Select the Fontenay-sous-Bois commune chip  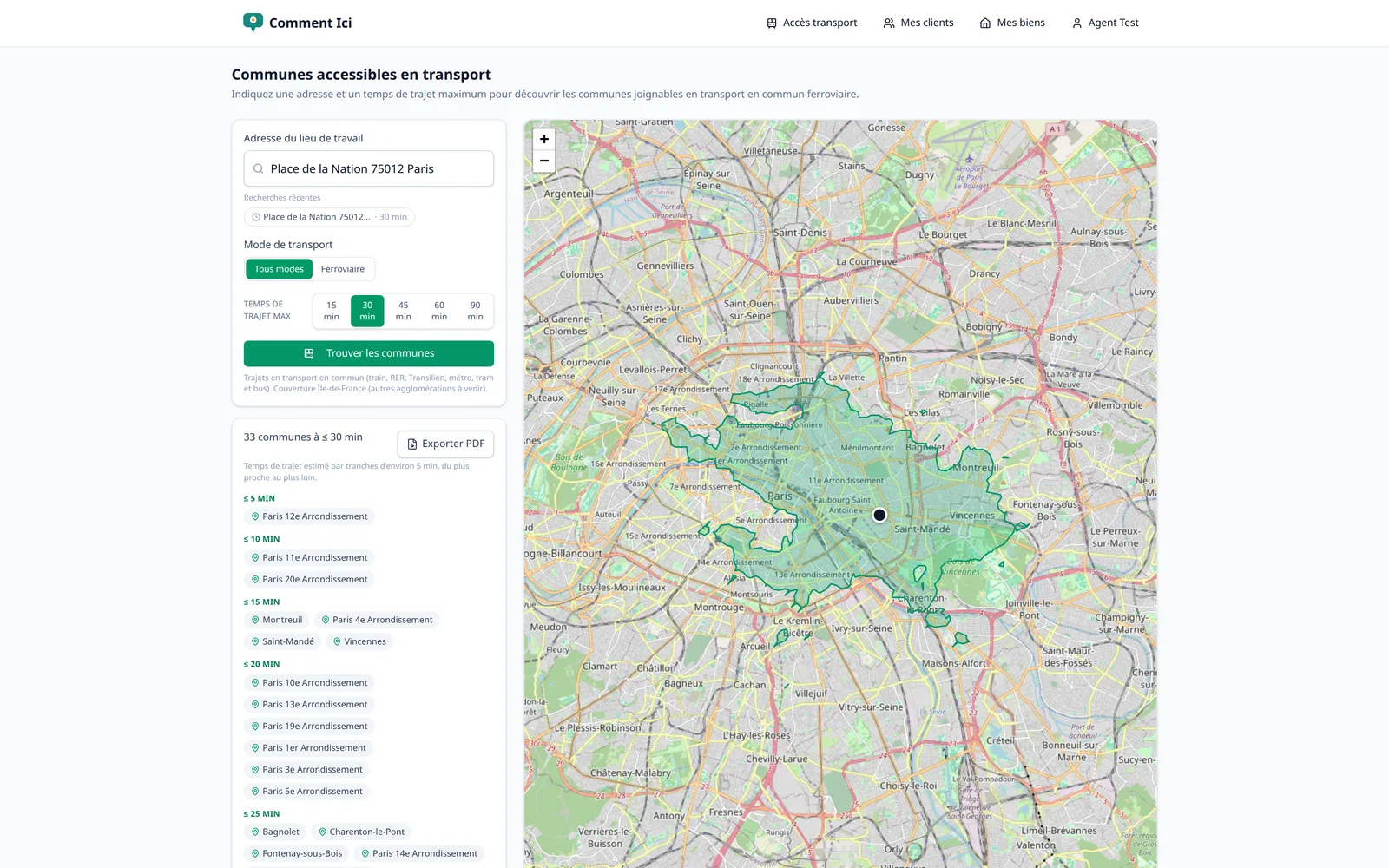296,853
